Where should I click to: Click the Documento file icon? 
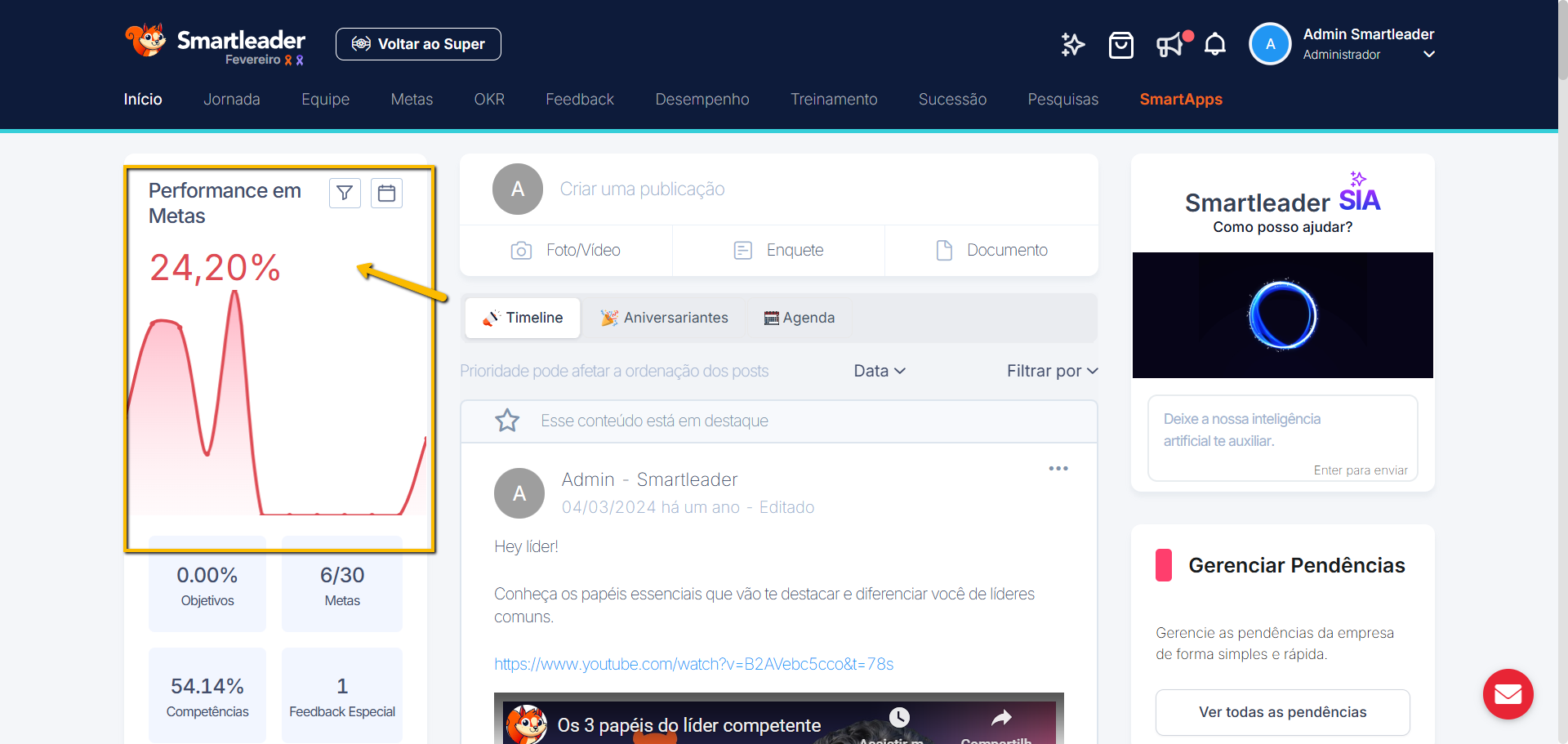[x=944, y=250]
